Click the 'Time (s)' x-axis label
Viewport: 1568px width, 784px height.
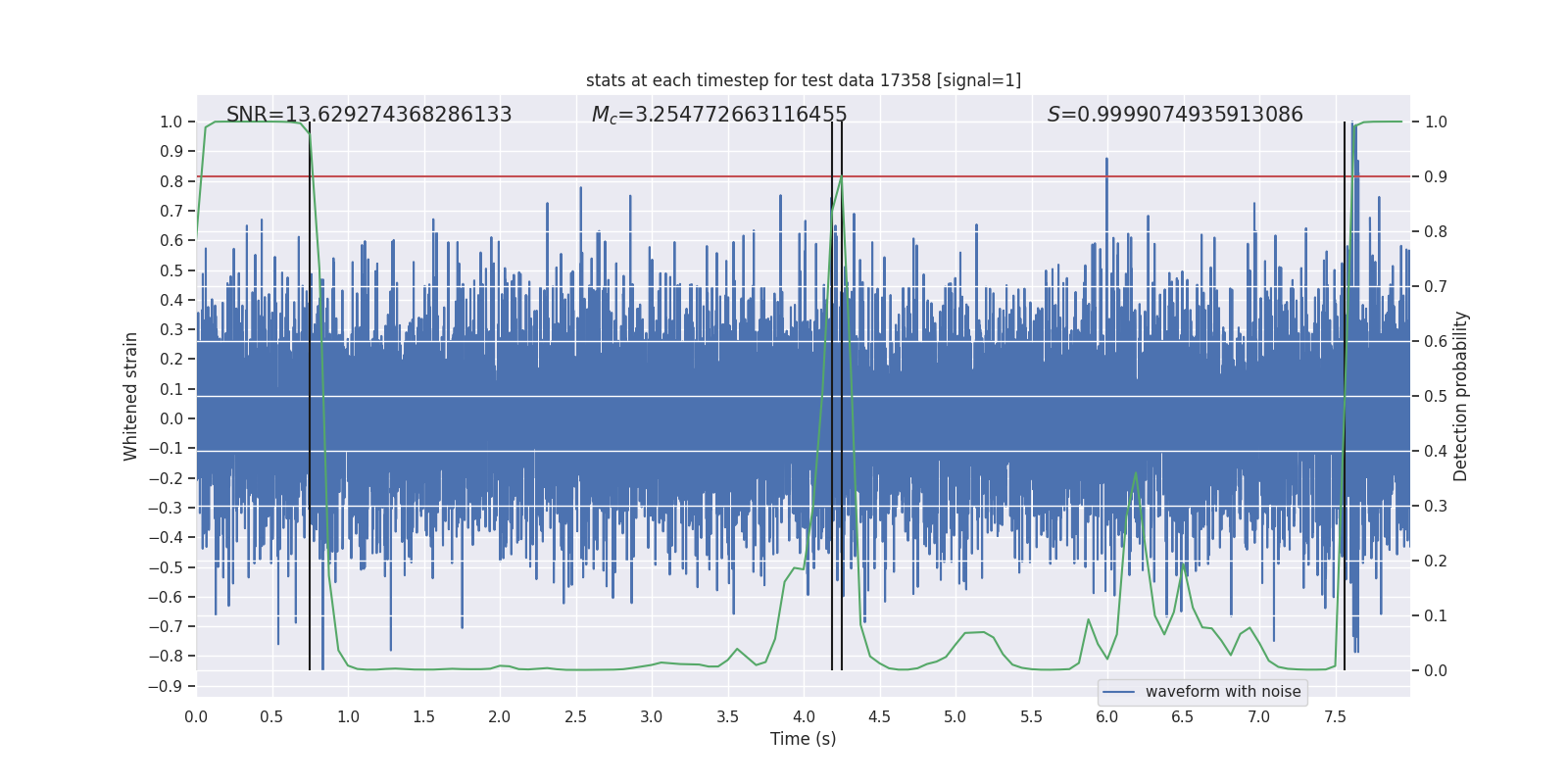click(x=804, y=739)
